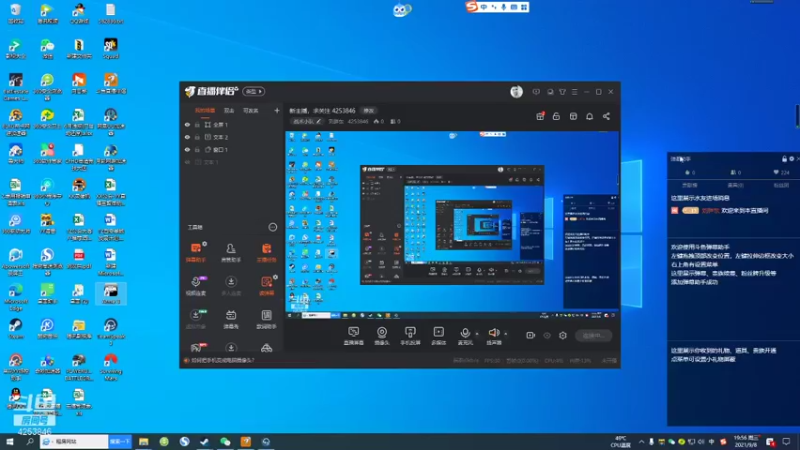
Task: Open the orange screen-edit tool with badge
Action: (266, 286)
